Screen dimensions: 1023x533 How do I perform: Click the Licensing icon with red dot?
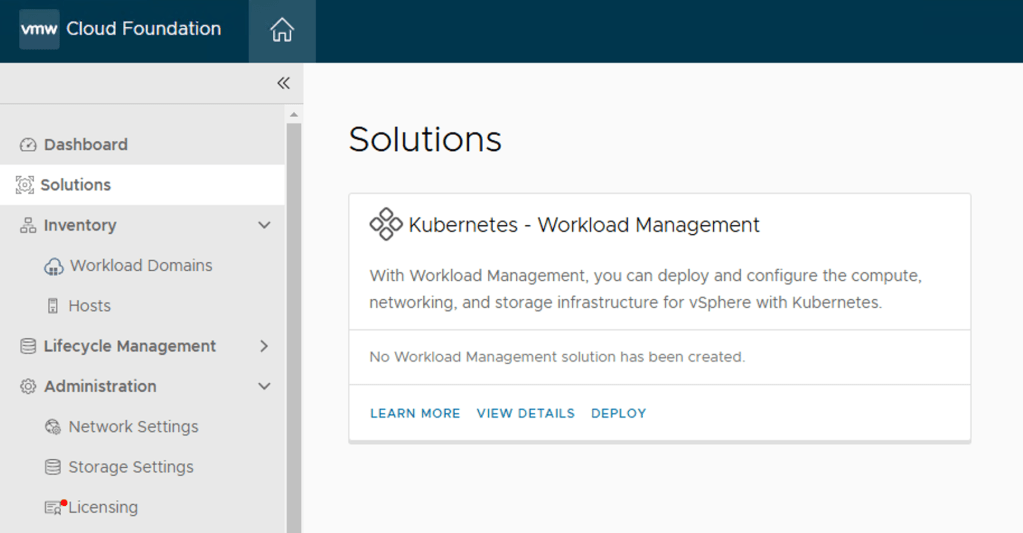coord(54,508)
